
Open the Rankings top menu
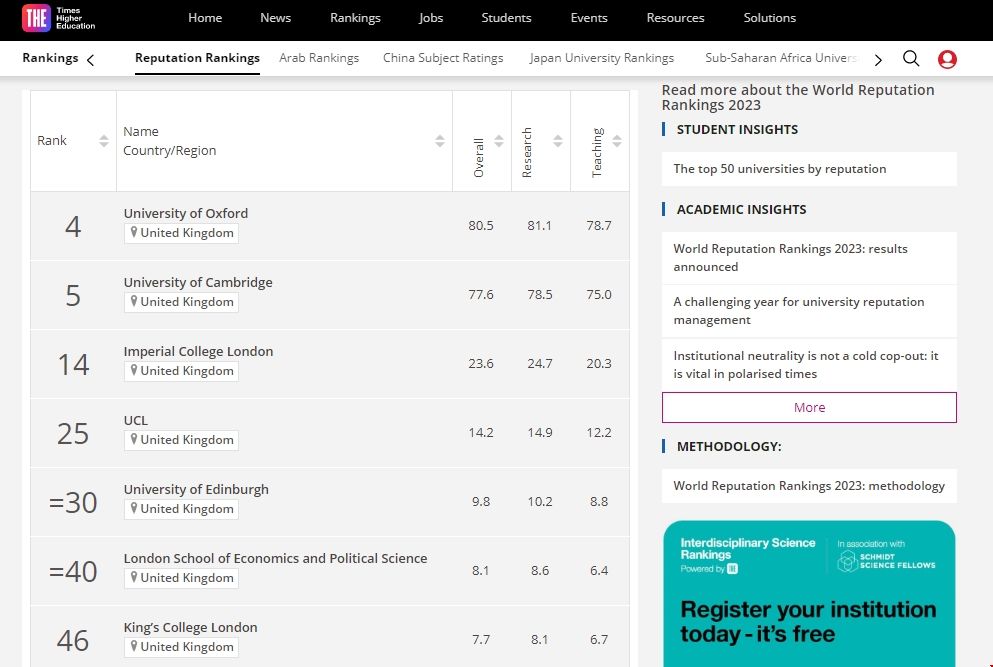click(355, 18)
